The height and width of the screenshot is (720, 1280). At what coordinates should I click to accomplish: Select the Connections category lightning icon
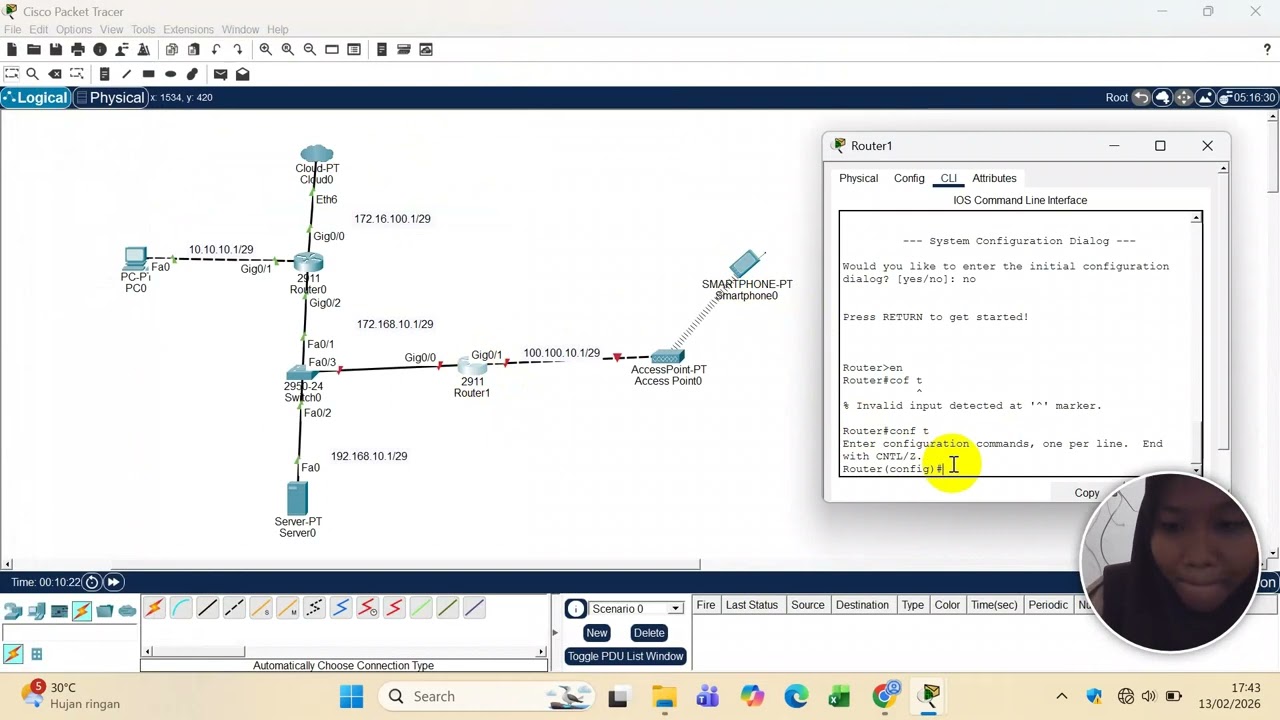pos(82,611)
